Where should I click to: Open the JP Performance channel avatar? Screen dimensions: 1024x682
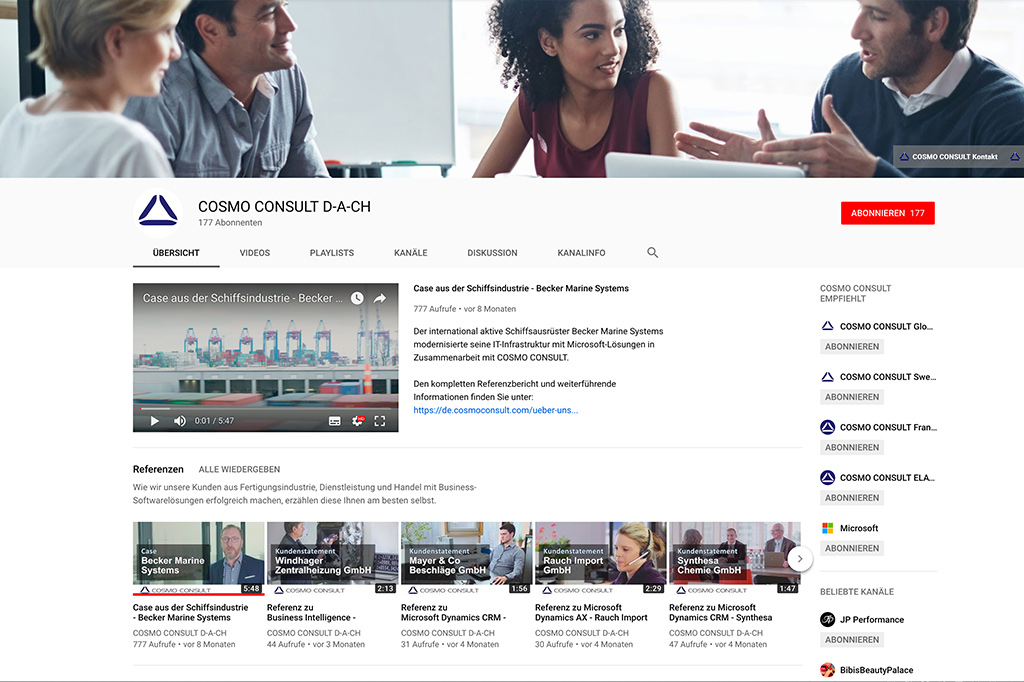pyautogui.click(x=828, y=619)
